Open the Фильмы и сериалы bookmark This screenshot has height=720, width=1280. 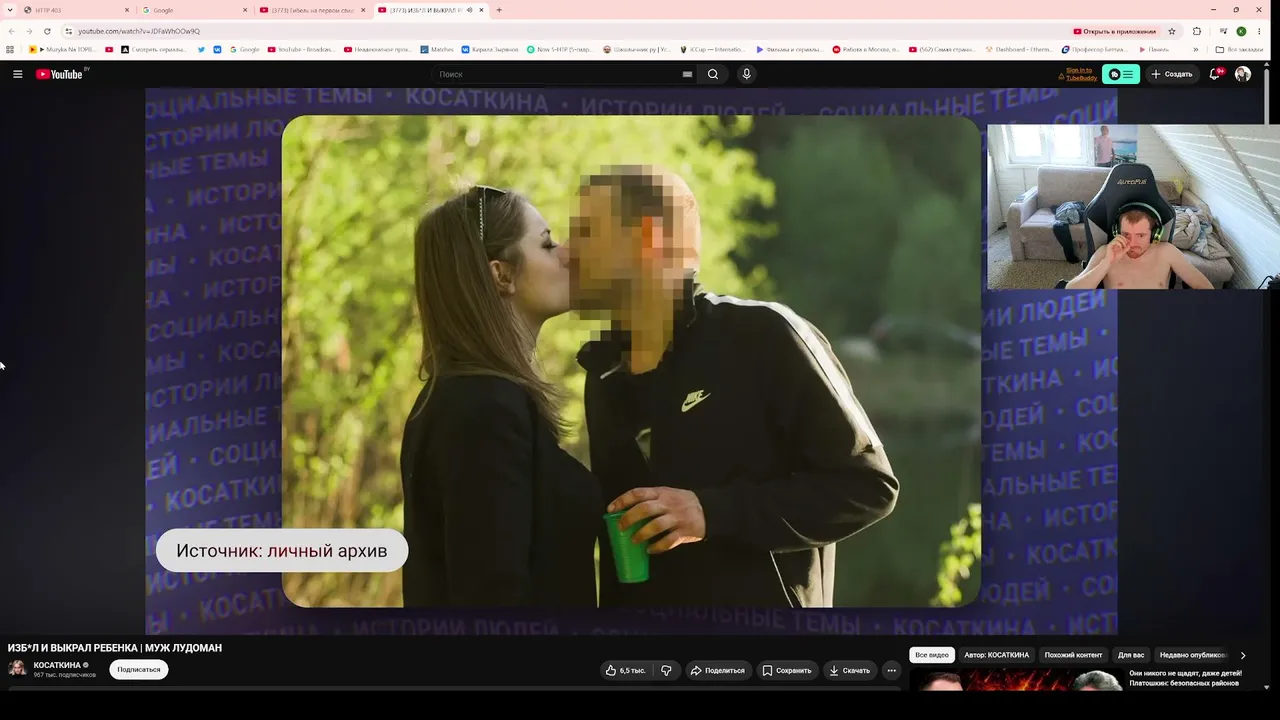point(790,49)
